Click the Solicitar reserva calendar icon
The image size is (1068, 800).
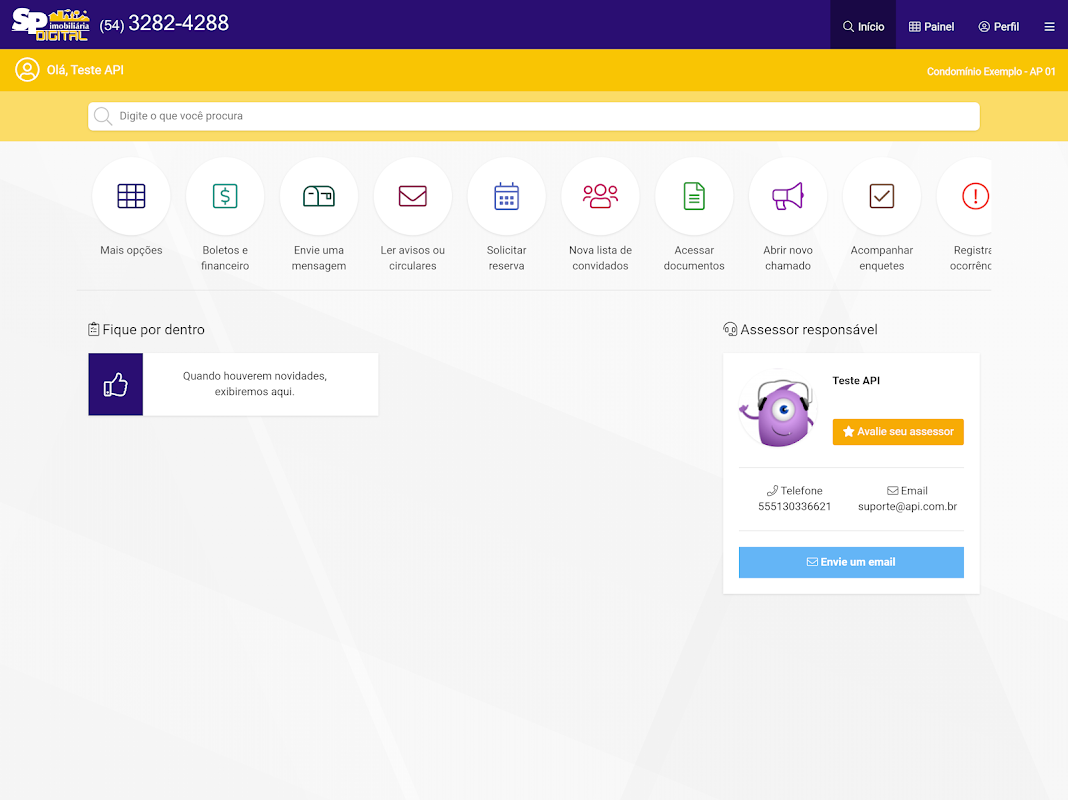[x=506, y=196]
